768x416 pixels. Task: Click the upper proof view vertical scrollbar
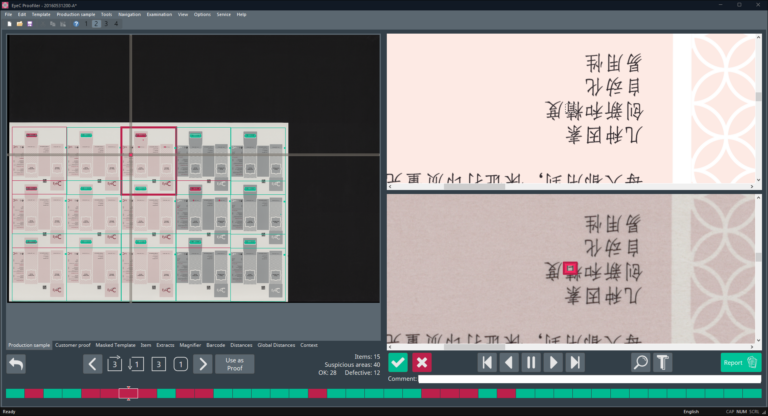pyautogui.click(x=758, y=109)
